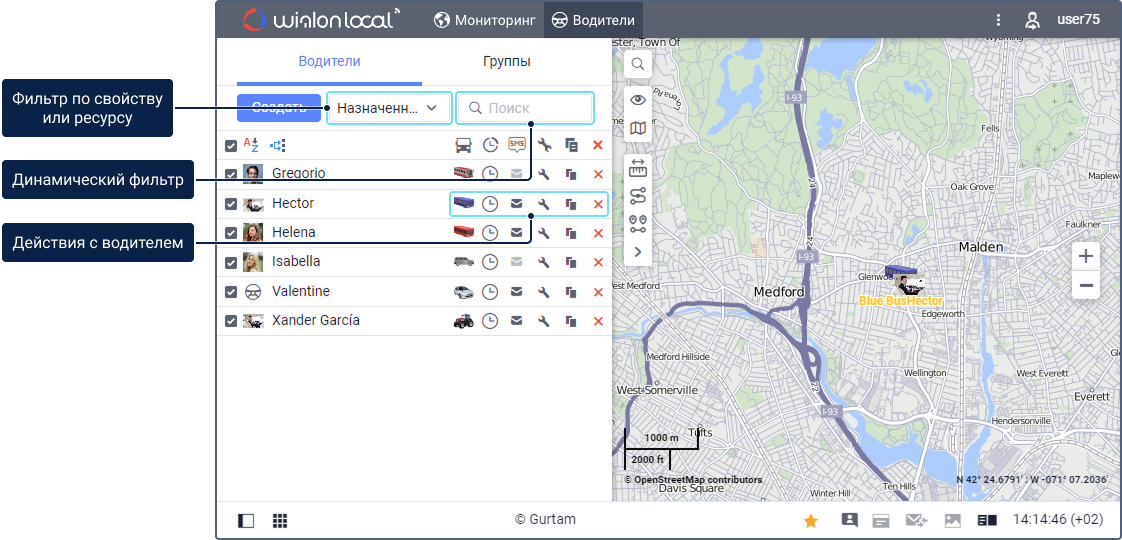Open the user75 account menu

1067,19
